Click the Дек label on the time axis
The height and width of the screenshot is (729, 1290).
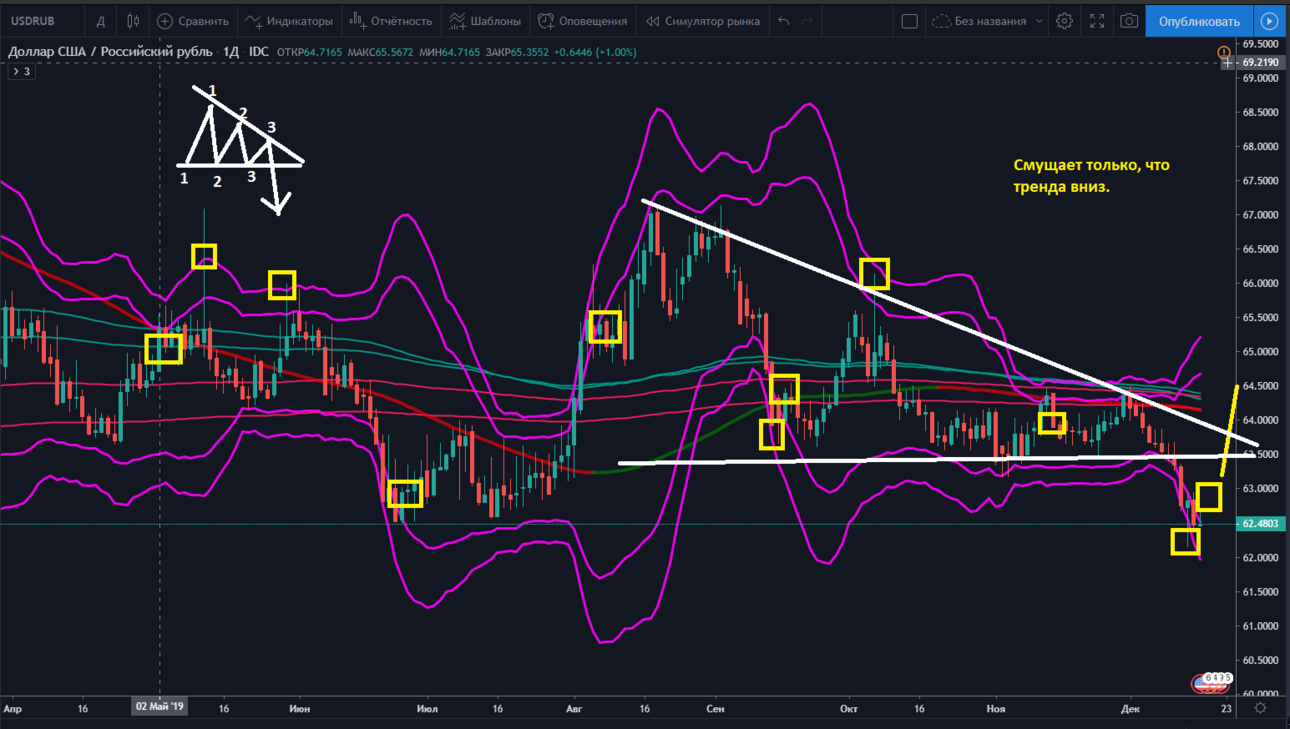(x=1130, y=708)
